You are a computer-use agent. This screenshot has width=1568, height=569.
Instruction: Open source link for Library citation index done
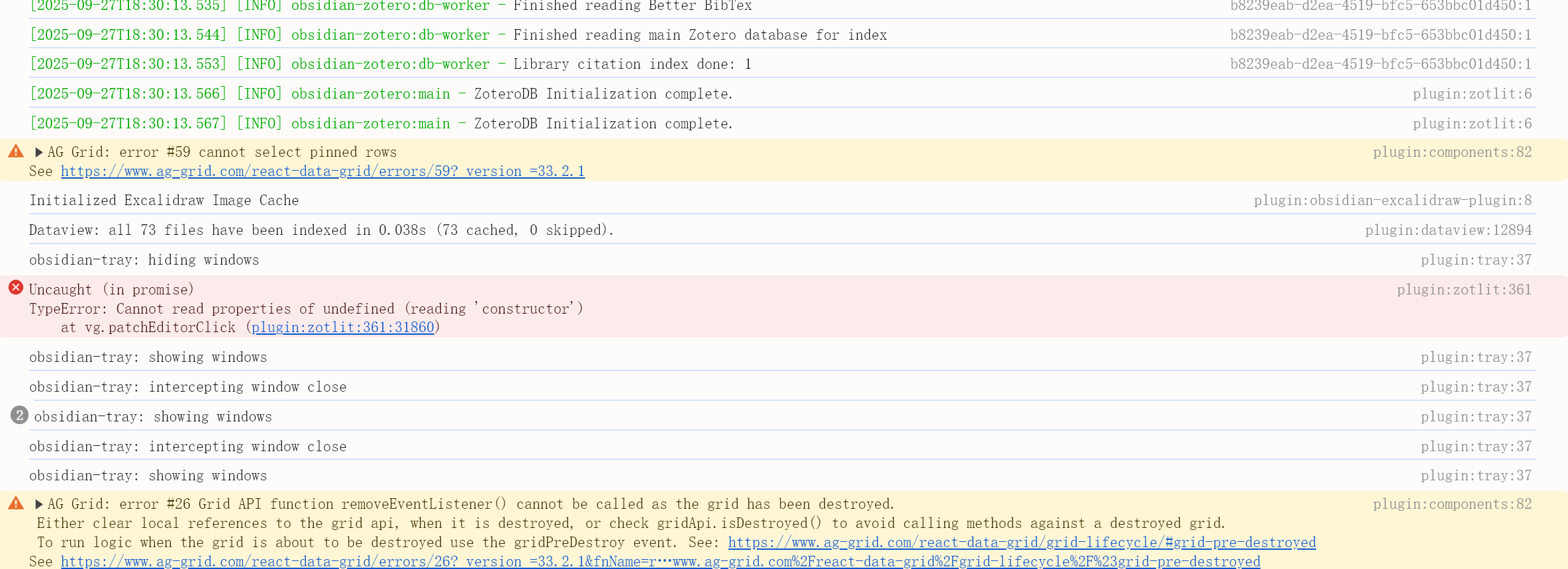[1381, 64]
